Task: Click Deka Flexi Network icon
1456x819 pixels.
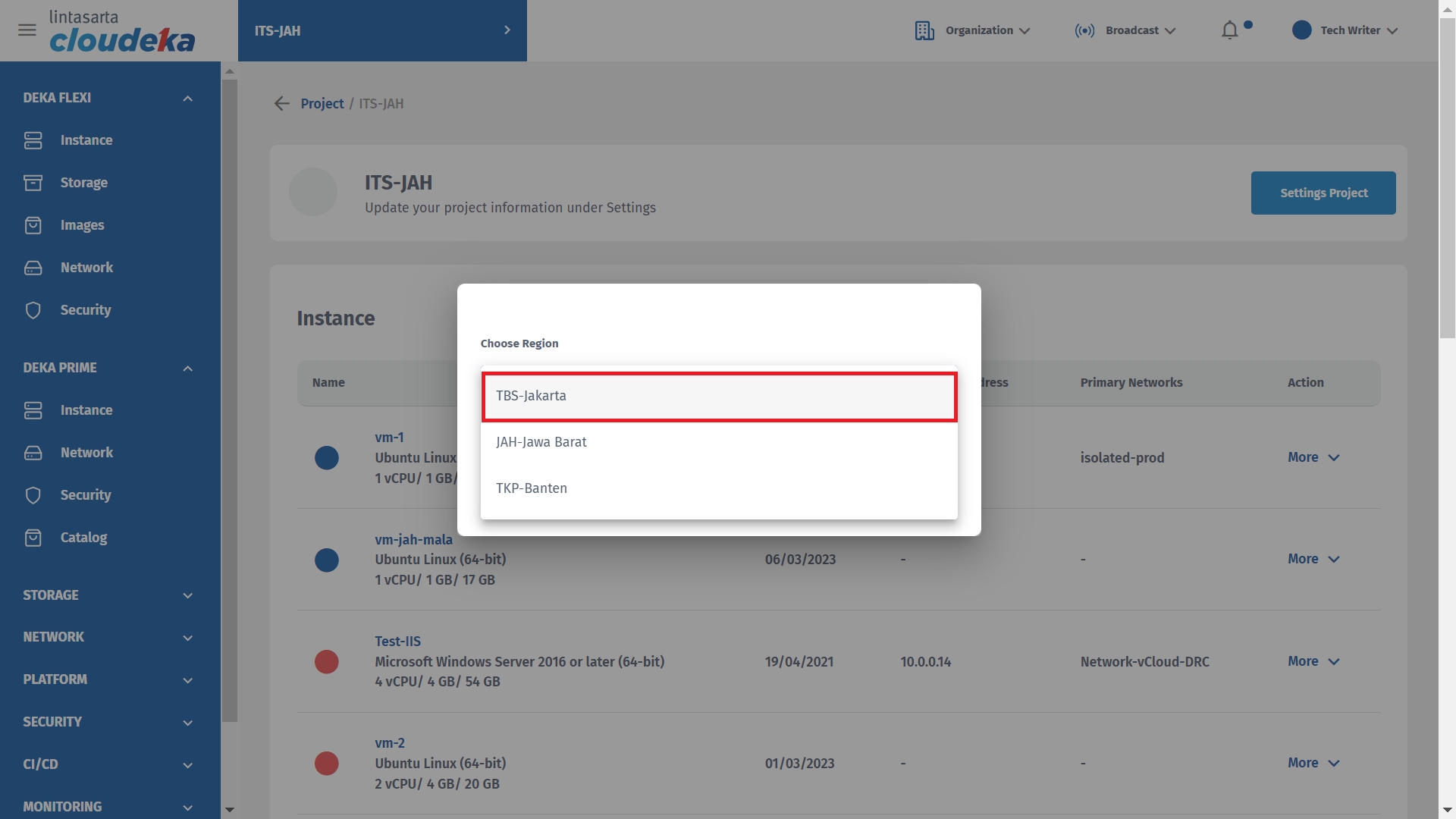Action: point(33,268)
